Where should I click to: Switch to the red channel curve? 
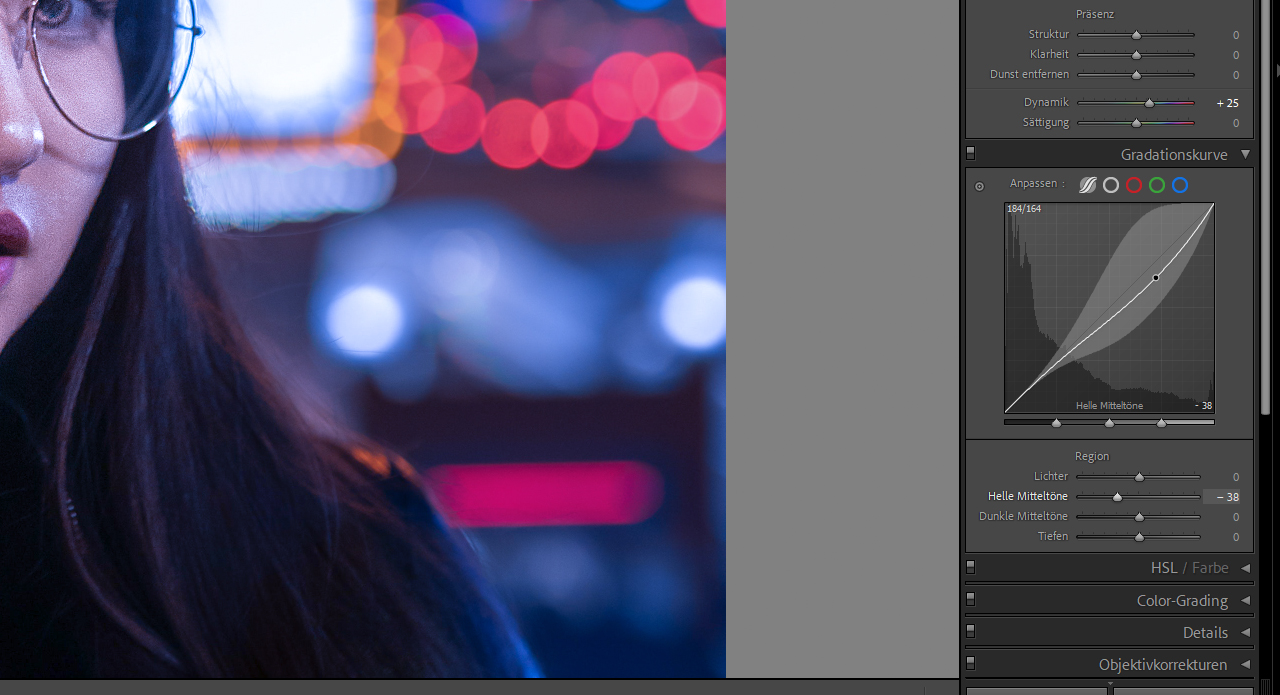1134,185
